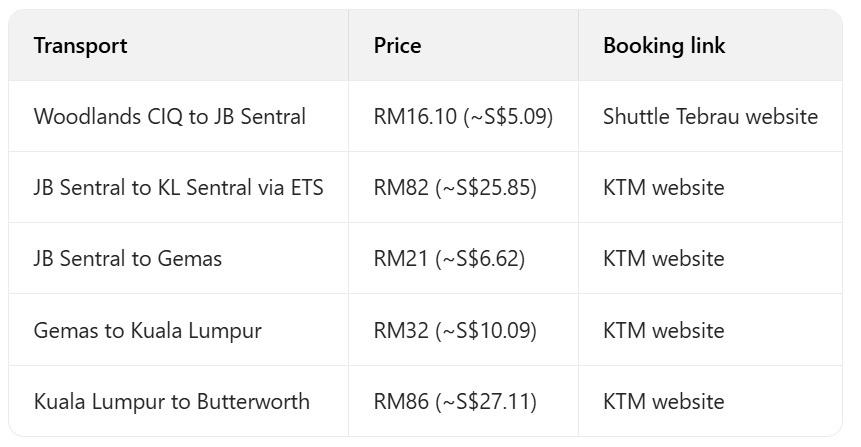This screenshot has height=447, width=861.
Task: Select the Woodlands CIQ to JB Sentral cell
Action: [x=169, y=117]
